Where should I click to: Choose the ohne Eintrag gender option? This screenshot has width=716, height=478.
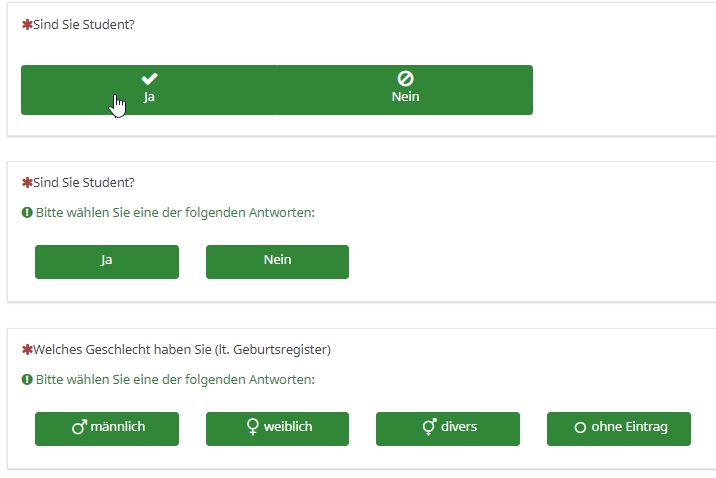618,428
